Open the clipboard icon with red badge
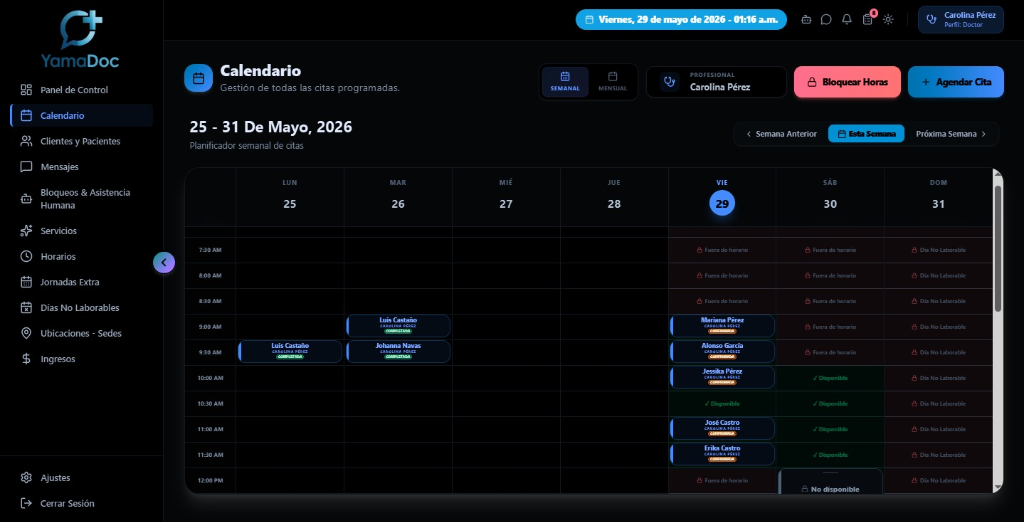 (x=868, y=20)
